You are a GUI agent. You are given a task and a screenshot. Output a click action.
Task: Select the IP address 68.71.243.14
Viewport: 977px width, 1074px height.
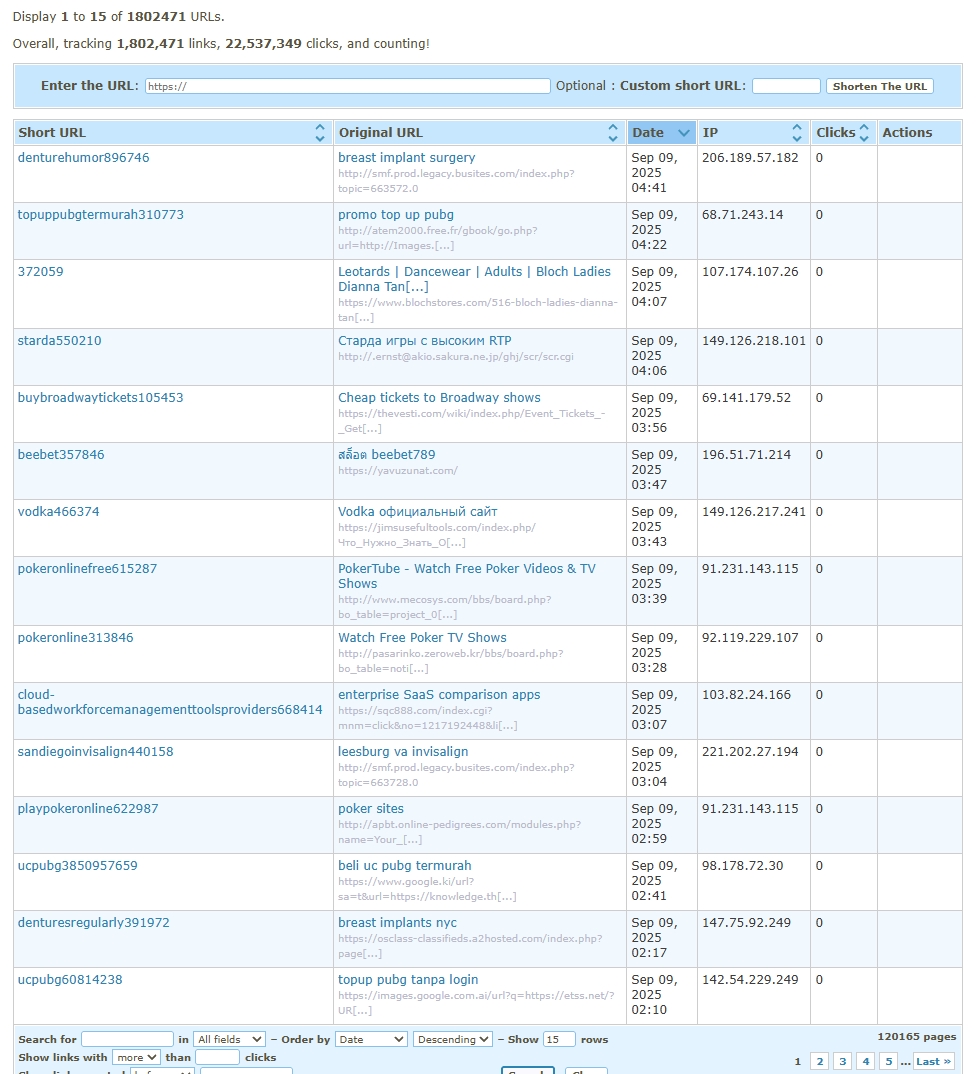coord(742,214)
